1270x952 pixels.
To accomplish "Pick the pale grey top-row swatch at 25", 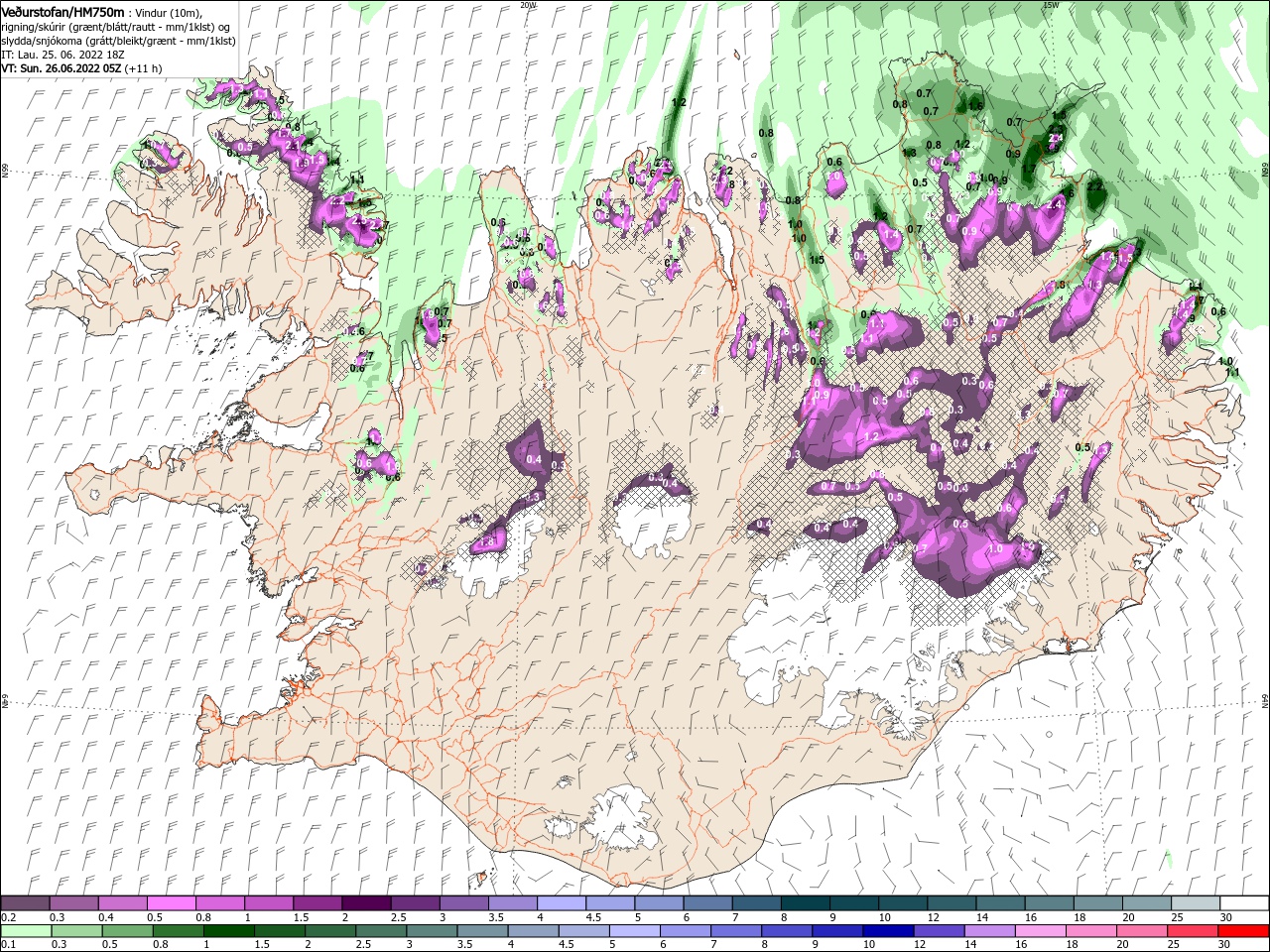I will click(x=1196, y=903).
